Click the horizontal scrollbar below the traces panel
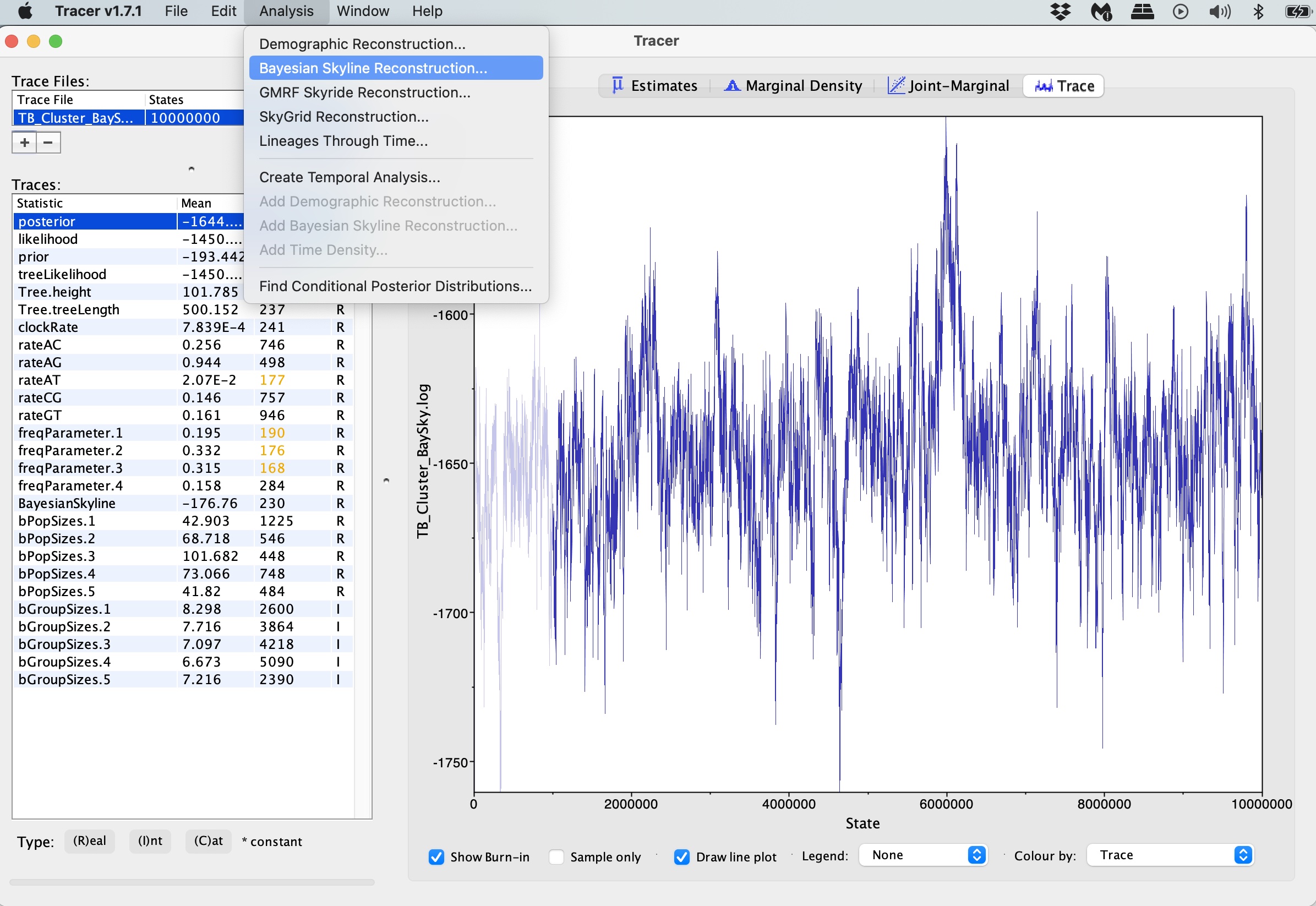The height and width of the screenshot is (906, 1316). click(x=192, y=882)
